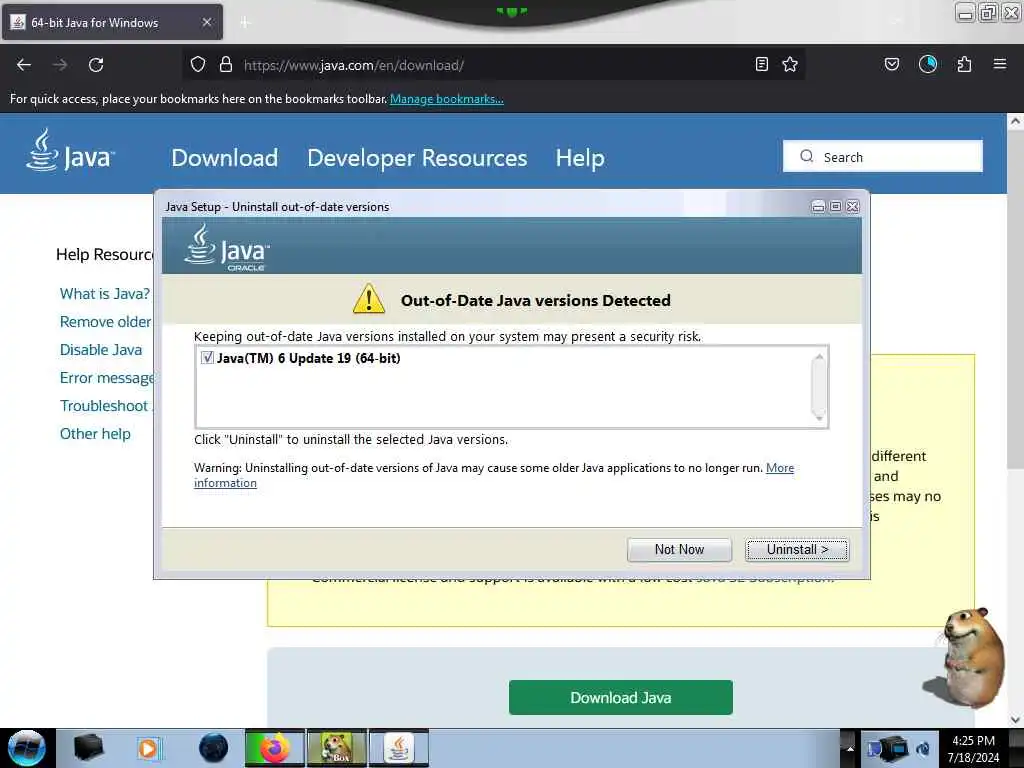1024x768 pixels.
Task: Click the search magnifier icon
Action: (x=807, y=156)
